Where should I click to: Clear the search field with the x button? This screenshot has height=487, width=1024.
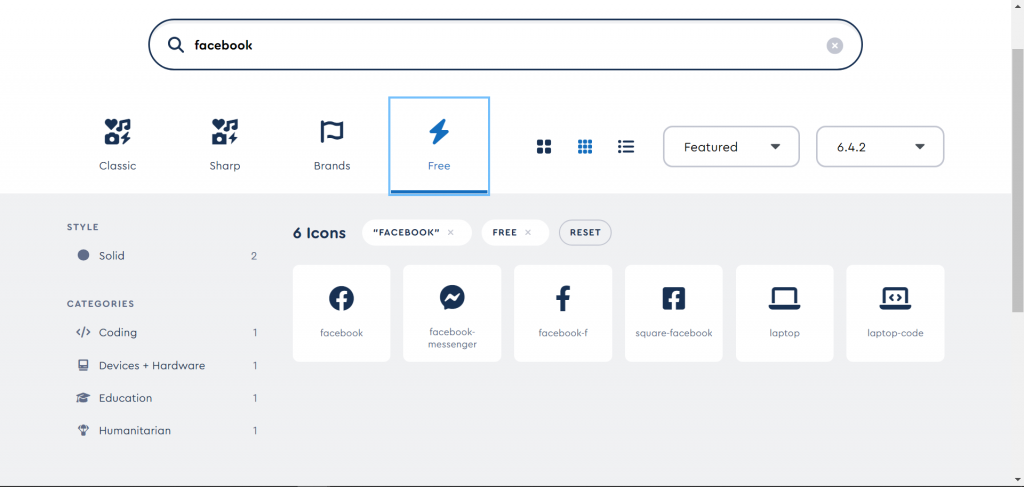pos(835,45)
